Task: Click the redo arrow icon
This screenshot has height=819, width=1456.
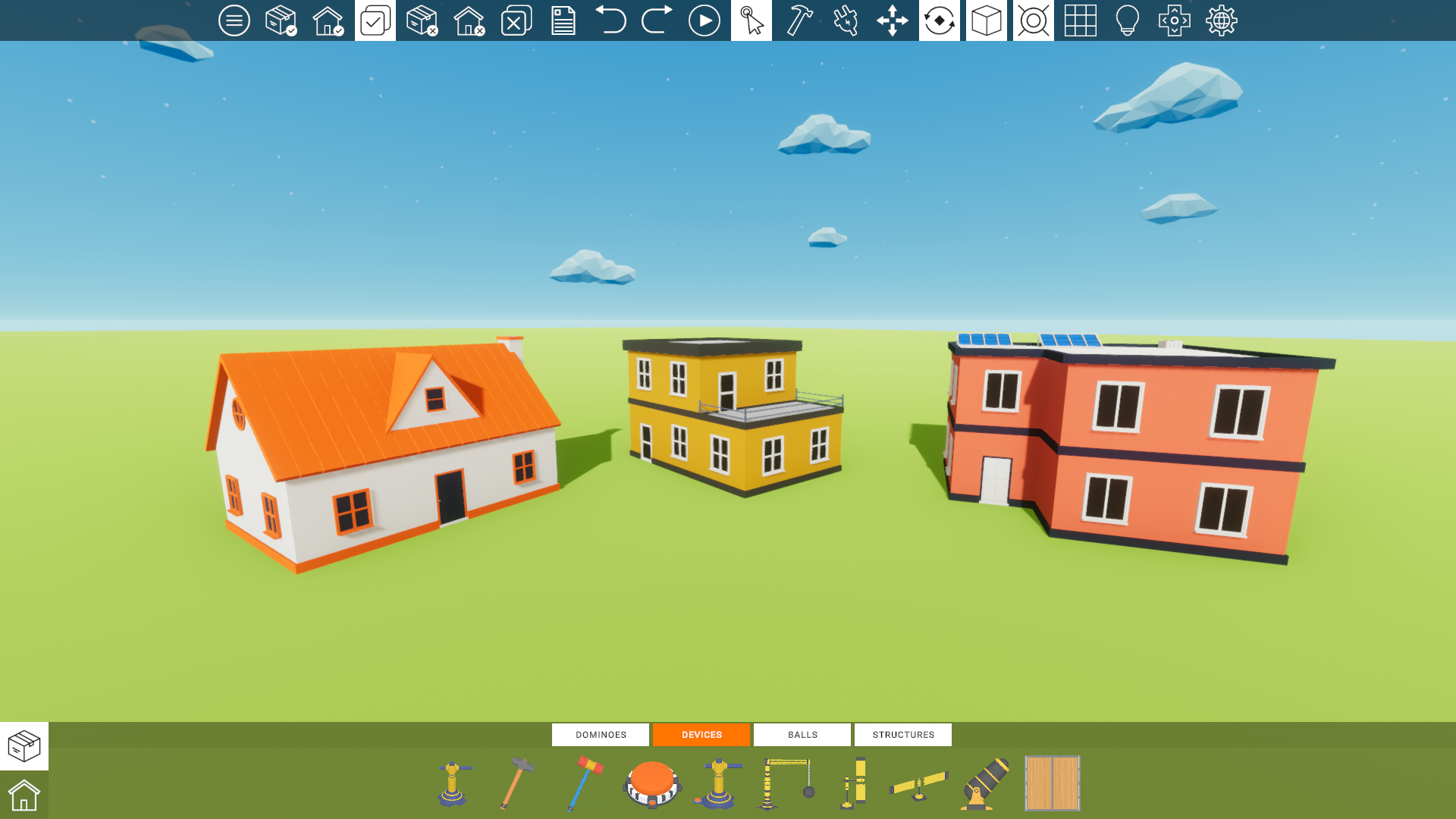Action: (x=657, y=20)
